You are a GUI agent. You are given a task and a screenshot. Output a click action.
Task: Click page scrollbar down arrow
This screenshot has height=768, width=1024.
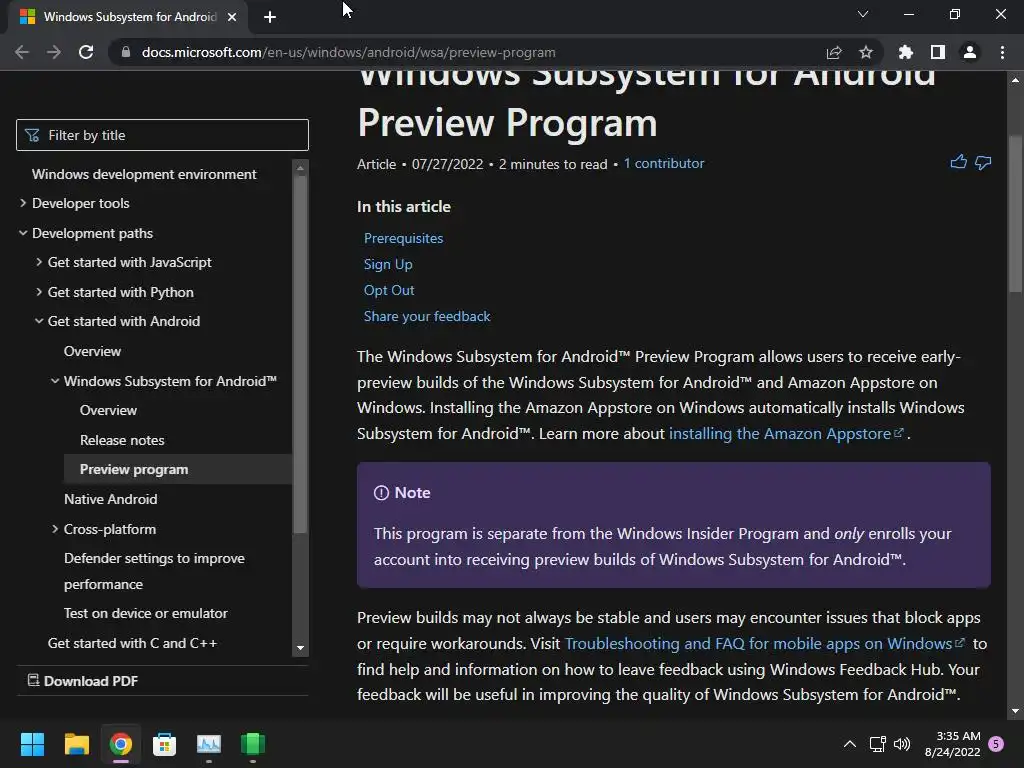(x=1015, y=711)
